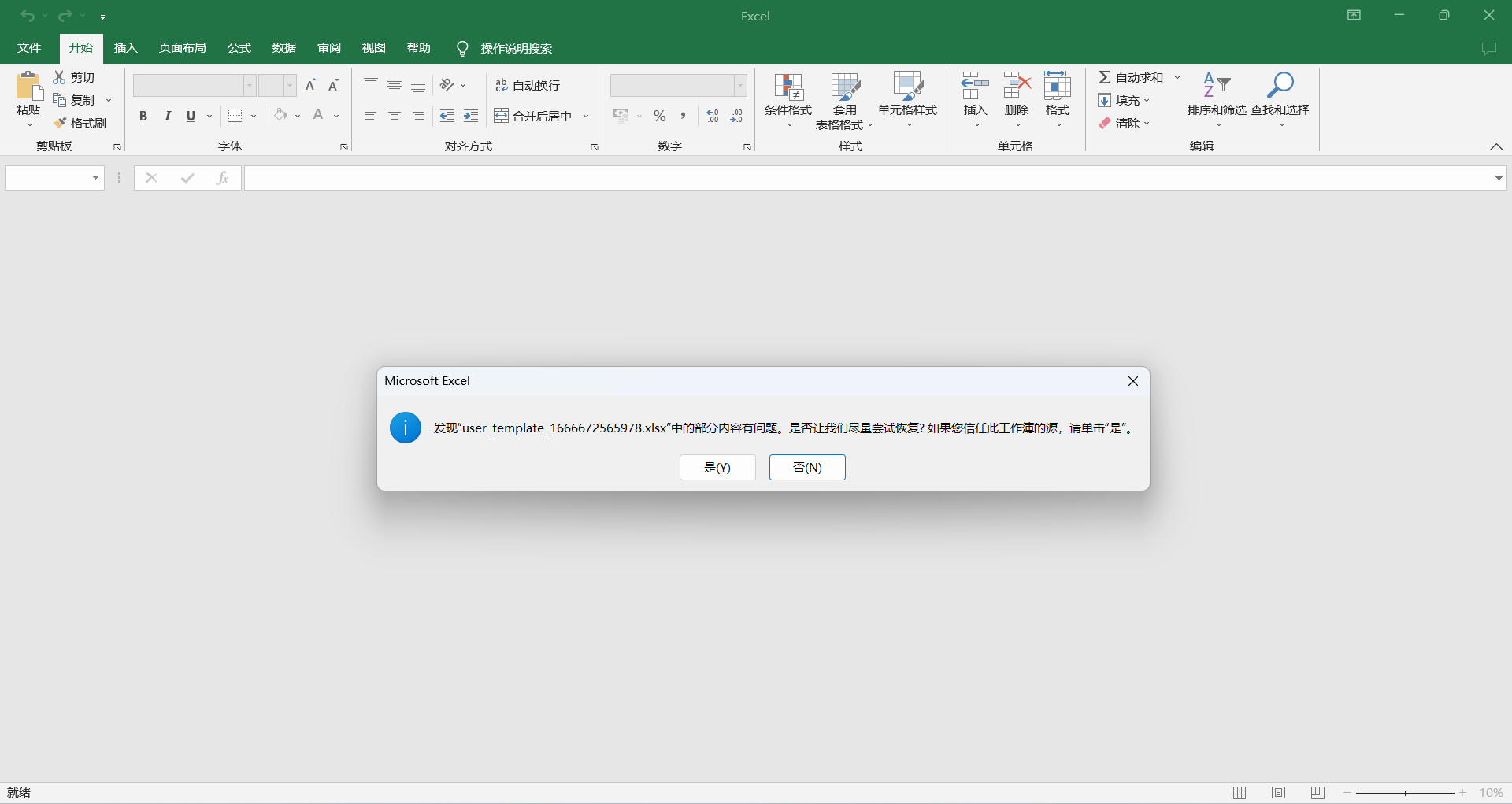Click the Insert cells icon
Image resolution: width=1512 pixels, height=804 pixels.
pyautogui.click(x=975, y=85)
